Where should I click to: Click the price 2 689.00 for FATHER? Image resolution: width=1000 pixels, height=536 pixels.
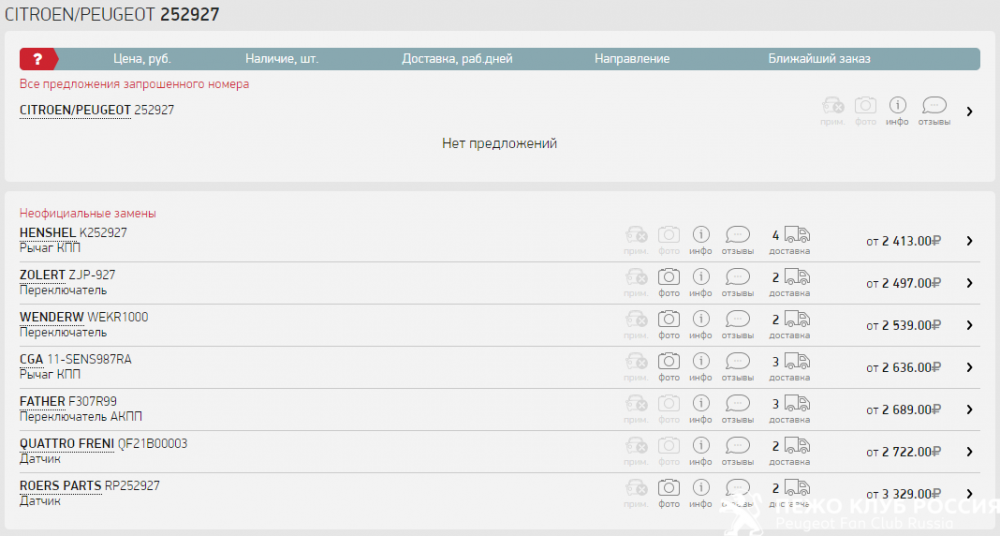click(910, 410)
